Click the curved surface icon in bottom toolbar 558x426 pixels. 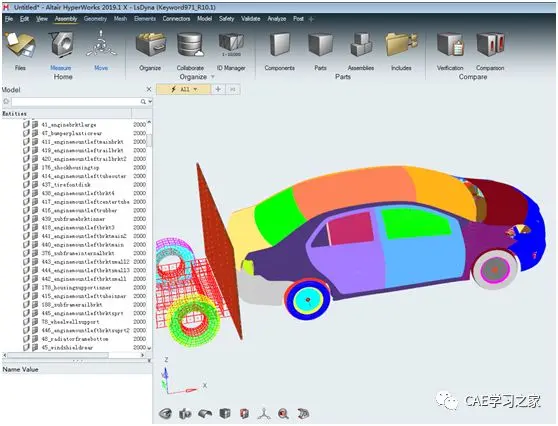click(205, 414)
